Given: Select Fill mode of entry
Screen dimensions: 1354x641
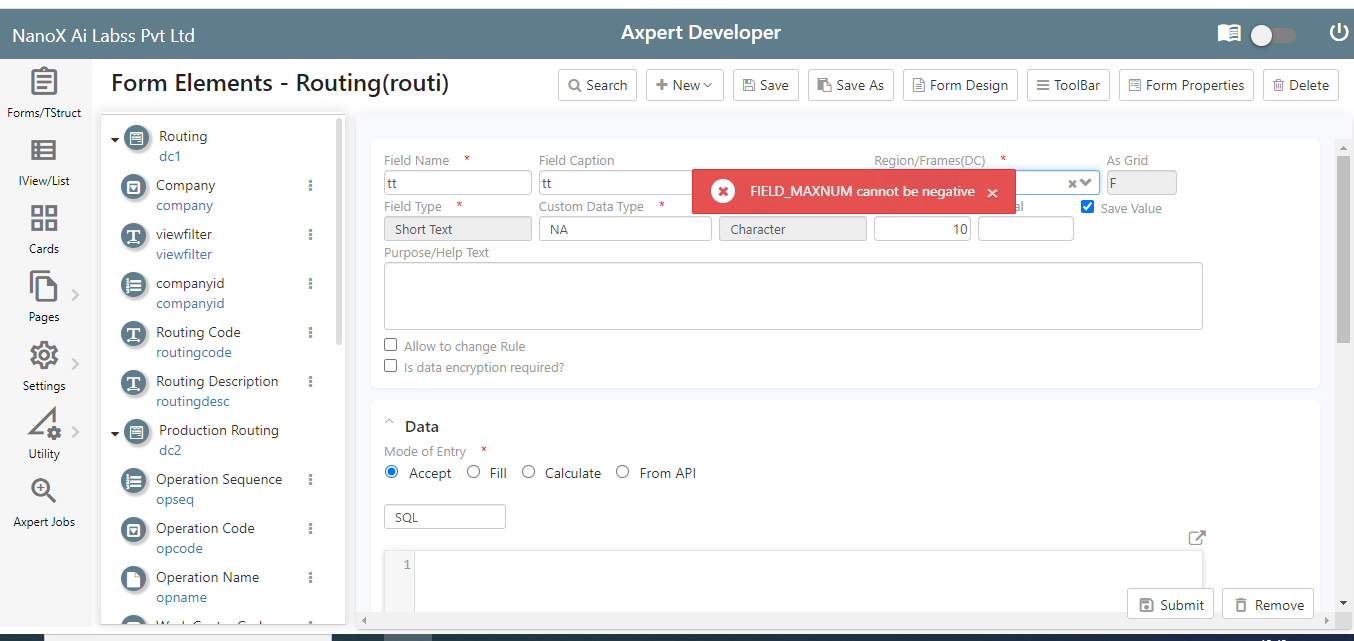Looking at the screenshot, I should coord(473,472).
